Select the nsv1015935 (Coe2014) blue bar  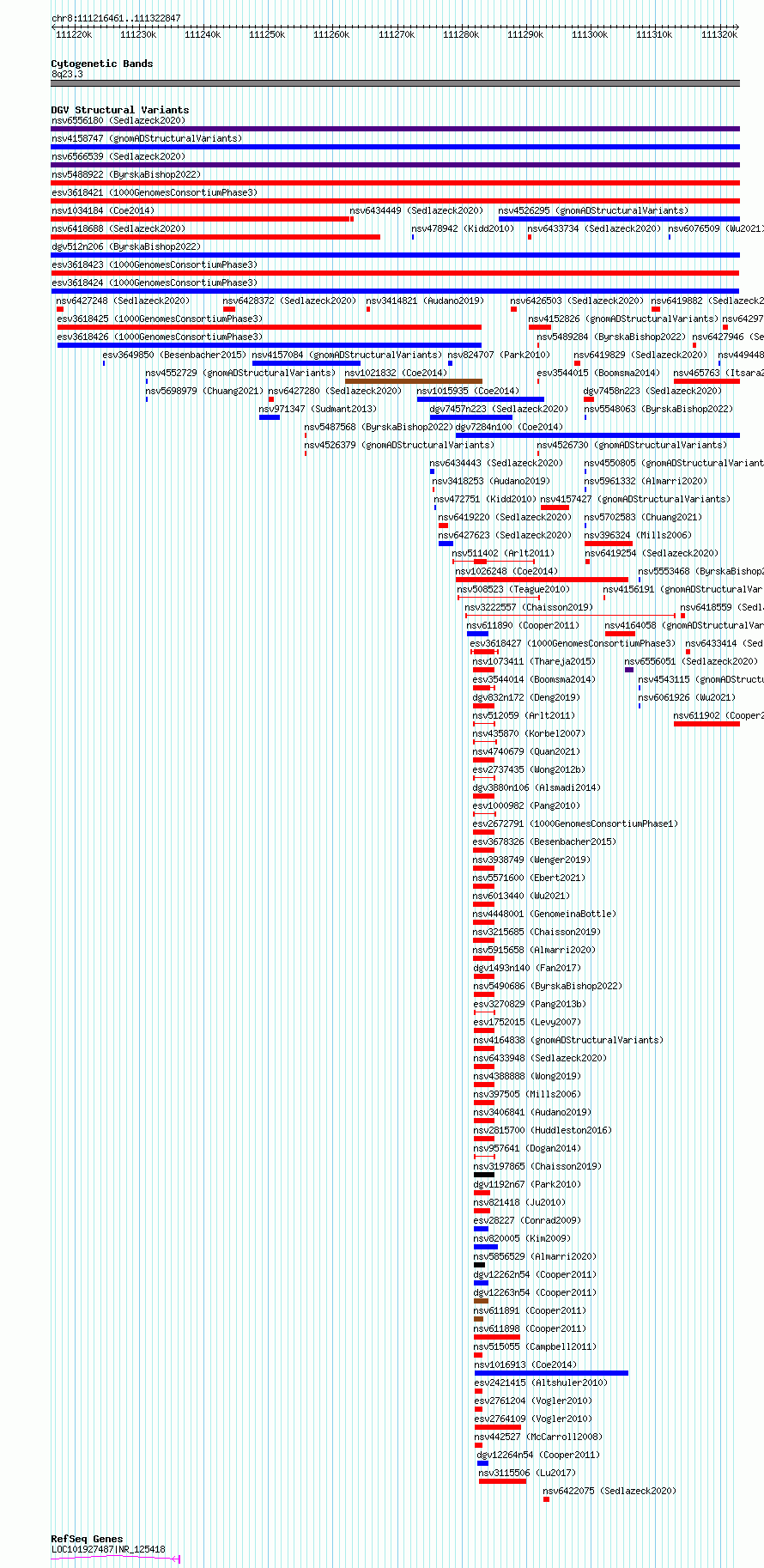click(481, 399)
